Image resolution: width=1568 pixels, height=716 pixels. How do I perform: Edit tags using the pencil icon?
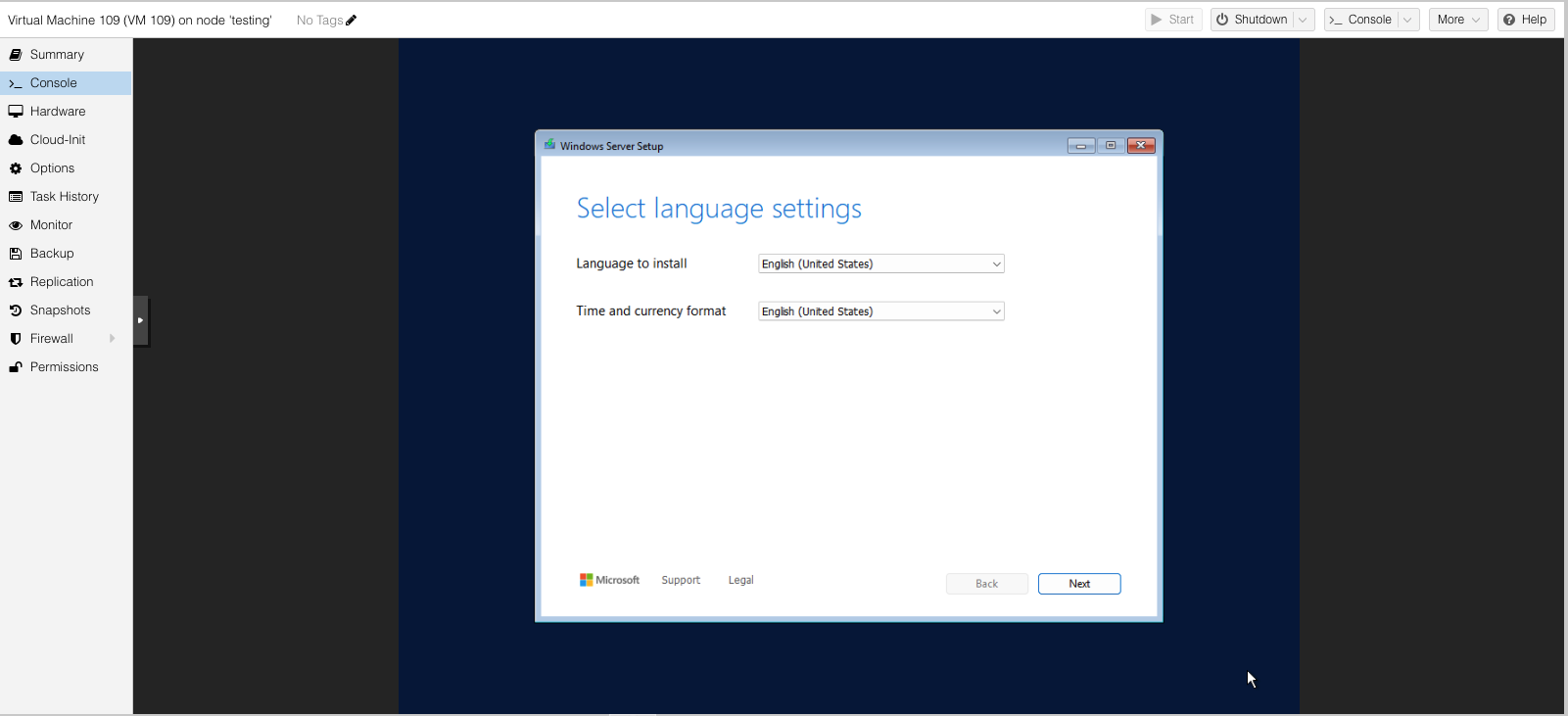352,20
